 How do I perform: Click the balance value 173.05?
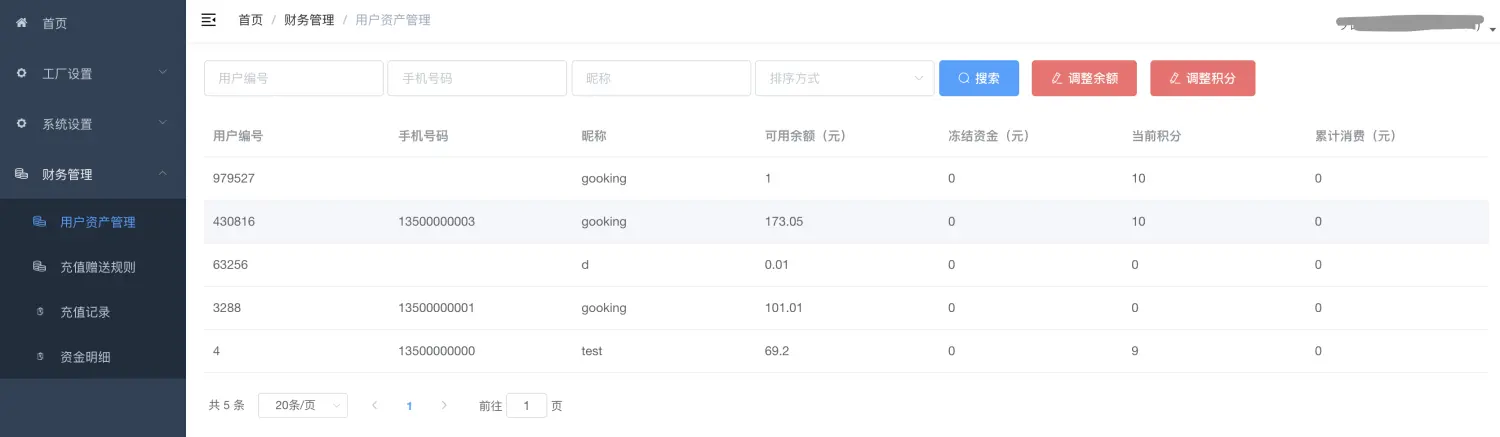(784, 222)
